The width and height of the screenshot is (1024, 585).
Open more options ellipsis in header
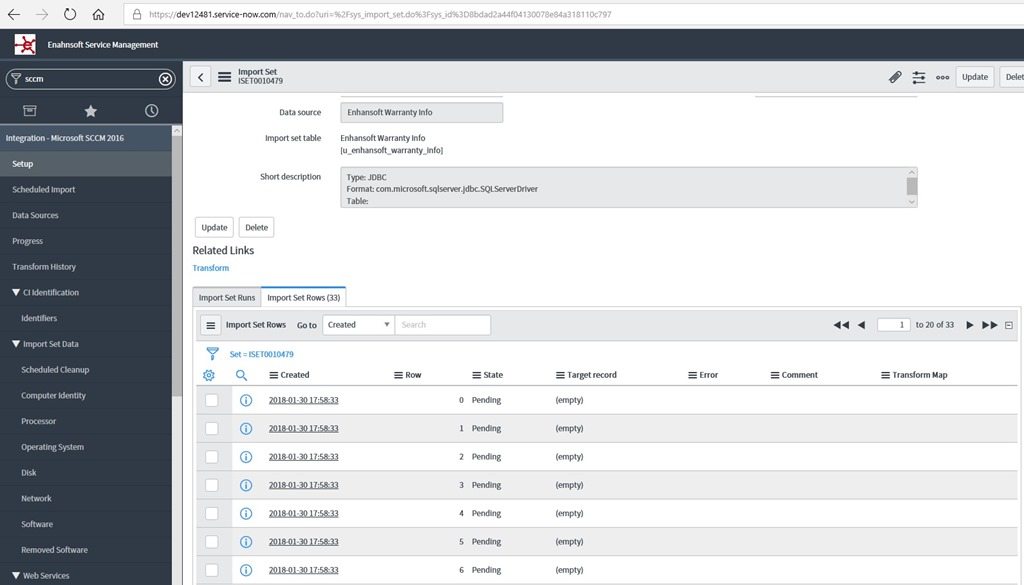coord(942,77)
